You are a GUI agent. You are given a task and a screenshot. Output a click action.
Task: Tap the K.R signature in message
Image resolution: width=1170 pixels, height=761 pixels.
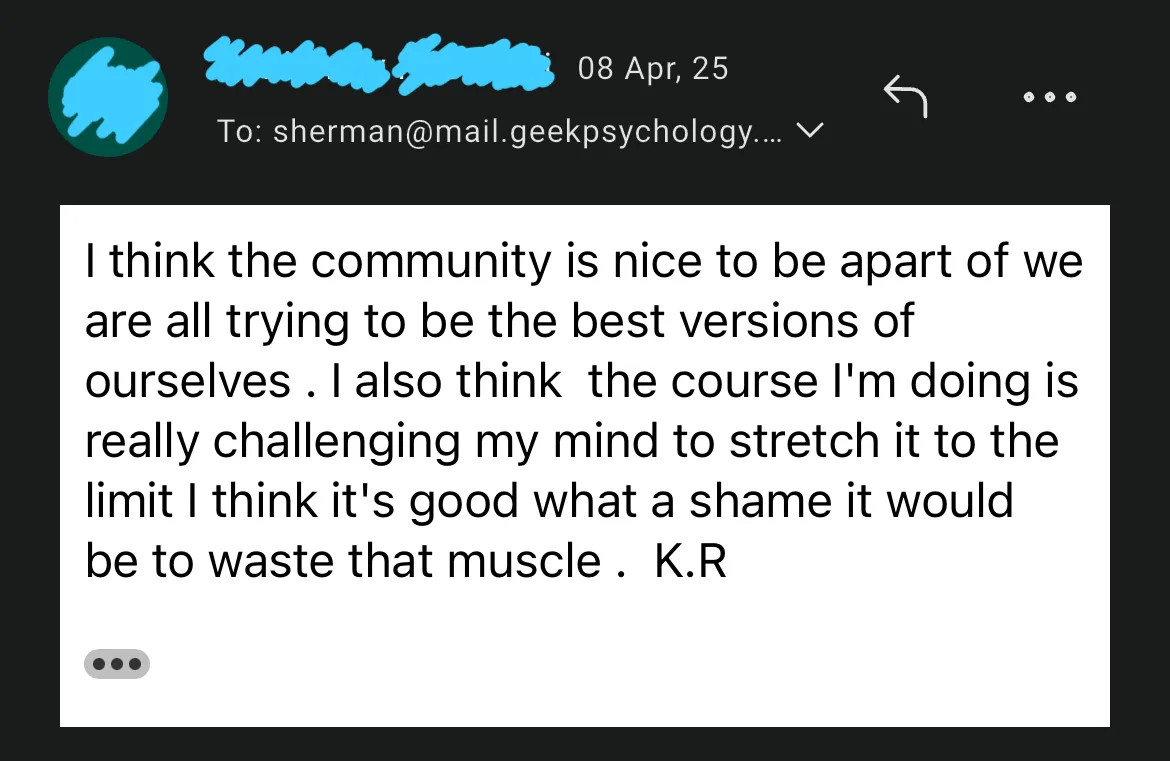[x=690, y=562]
